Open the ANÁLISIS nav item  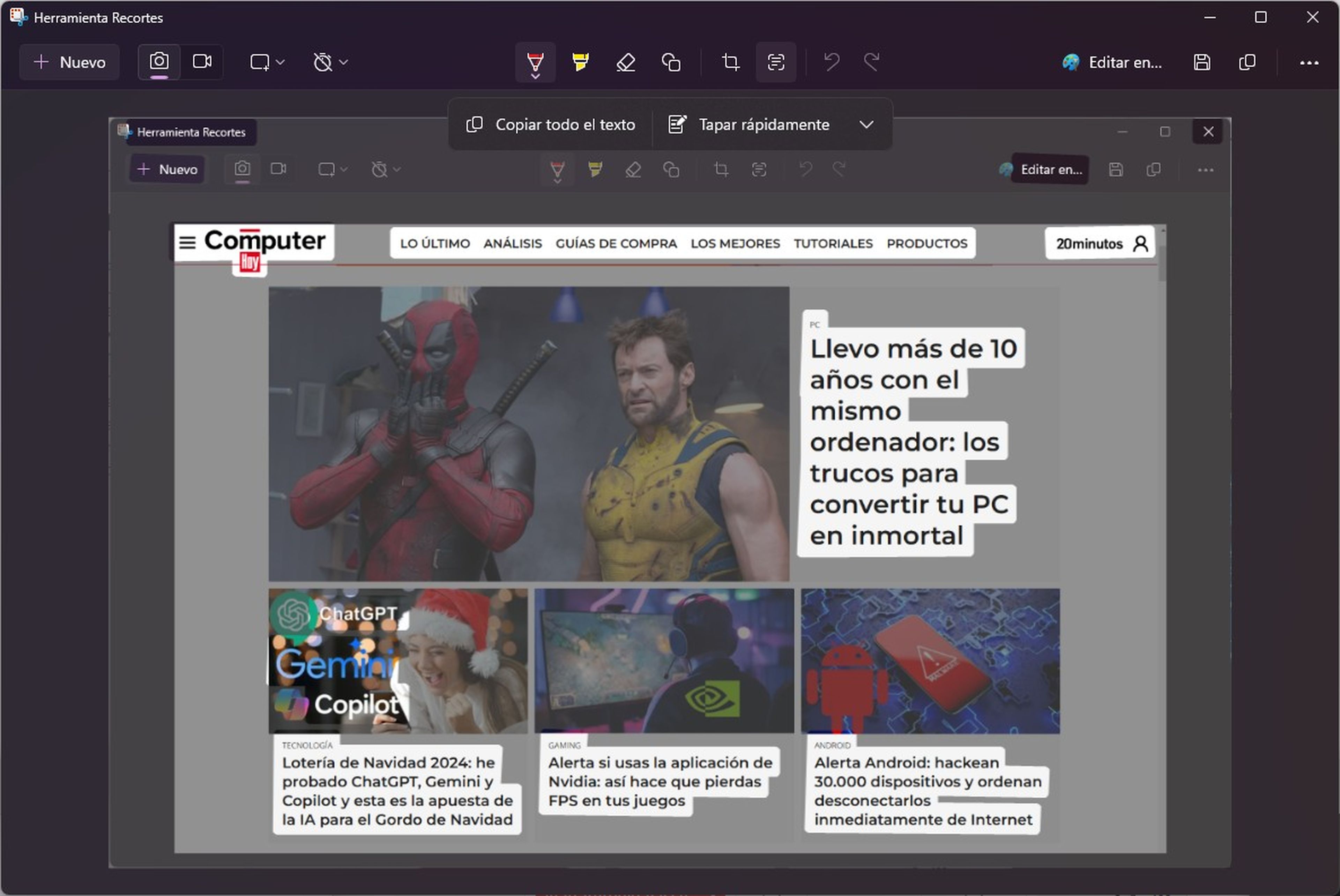click(x=513, y=244)
